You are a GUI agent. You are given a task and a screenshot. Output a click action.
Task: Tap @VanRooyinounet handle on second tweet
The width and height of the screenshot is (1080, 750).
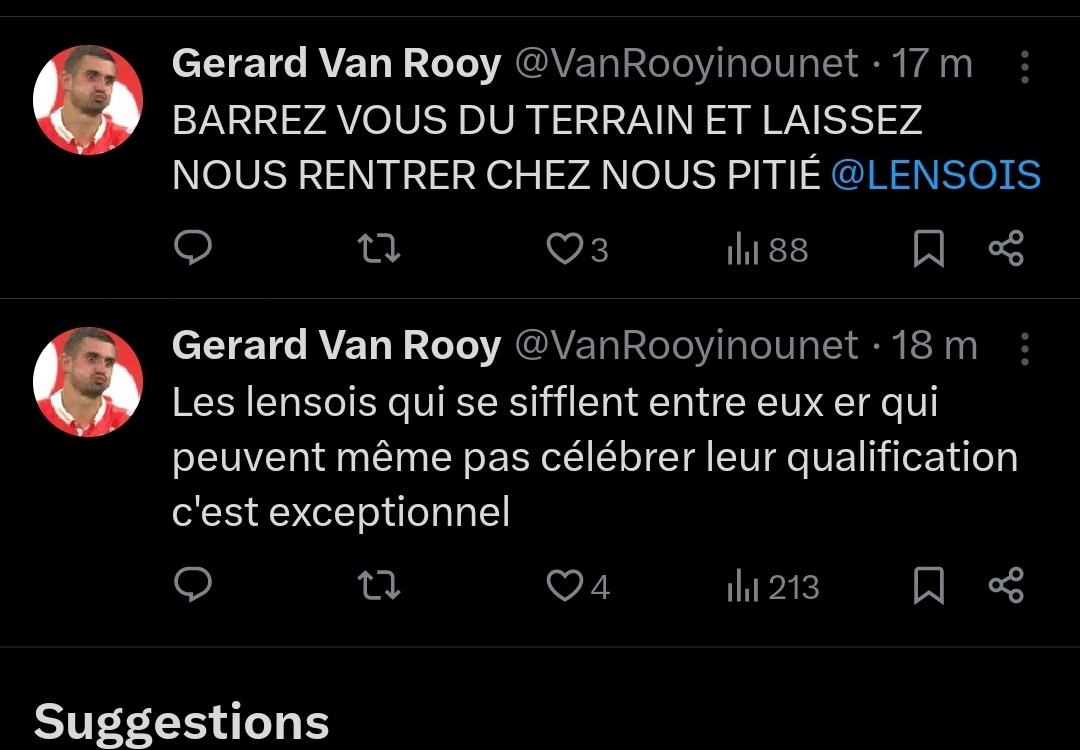click(686, 346)
